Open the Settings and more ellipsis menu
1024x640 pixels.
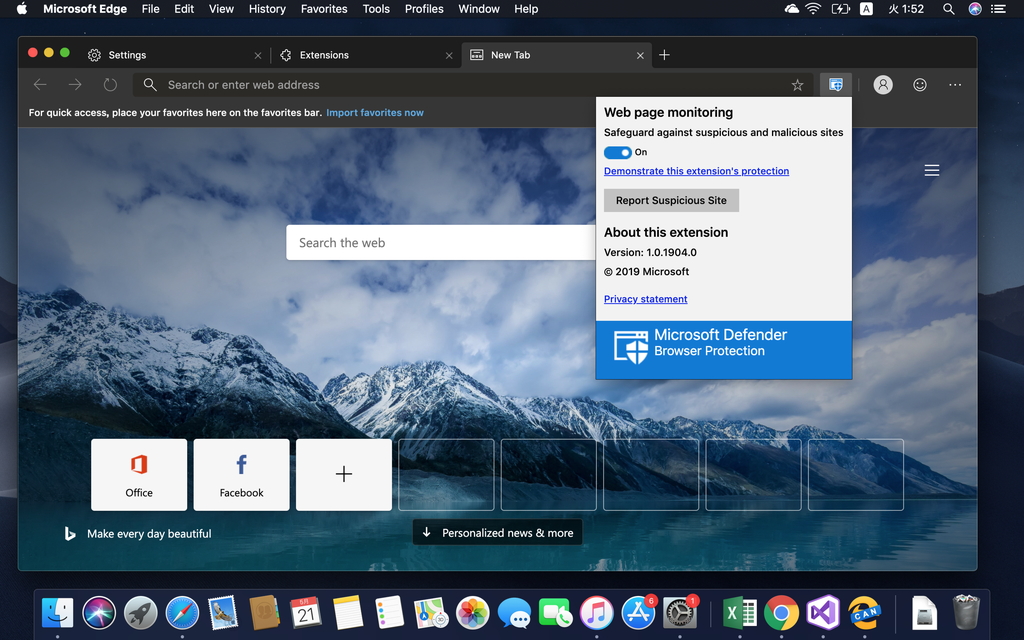(x=955, y=84)
